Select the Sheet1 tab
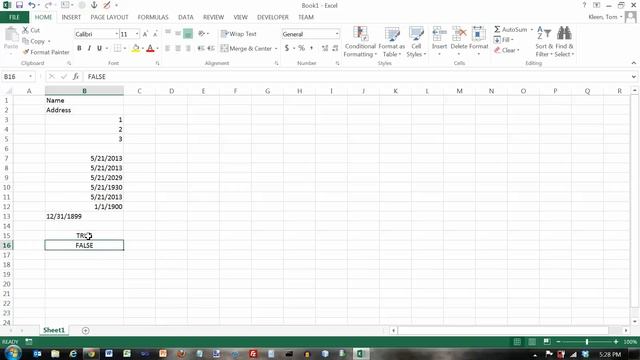This screenshot has width=640, height=360. (x=54, y=330)
